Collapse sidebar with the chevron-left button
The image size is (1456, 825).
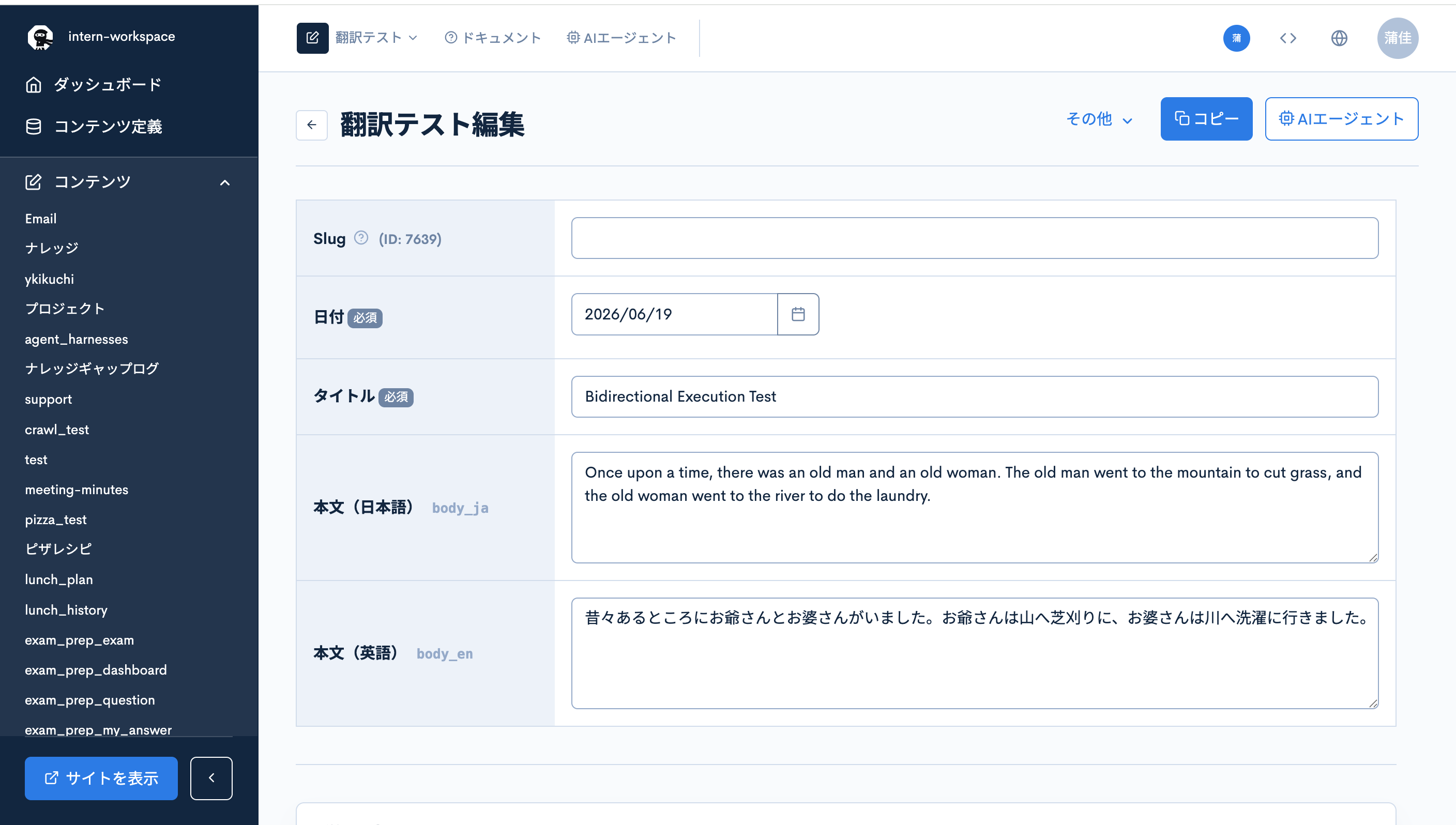211,778
